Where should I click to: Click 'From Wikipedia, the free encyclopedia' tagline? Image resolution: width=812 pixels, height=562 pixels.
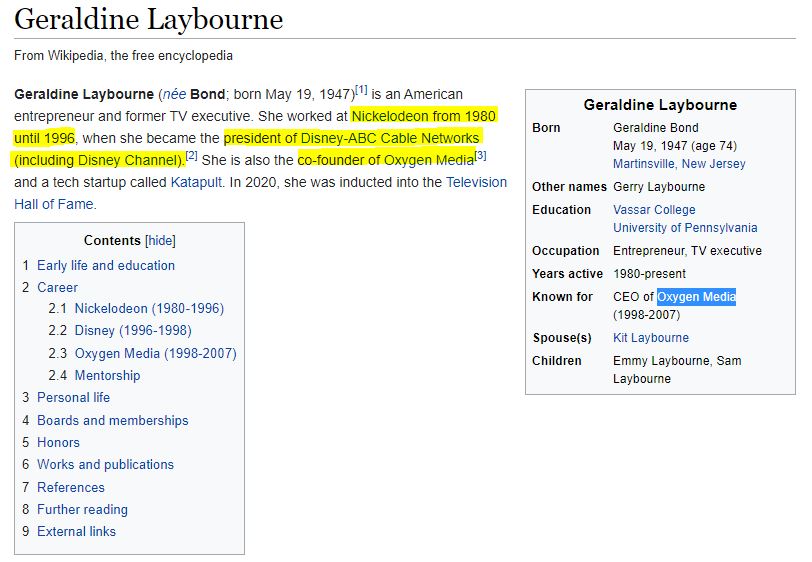[x=123, y=55]
